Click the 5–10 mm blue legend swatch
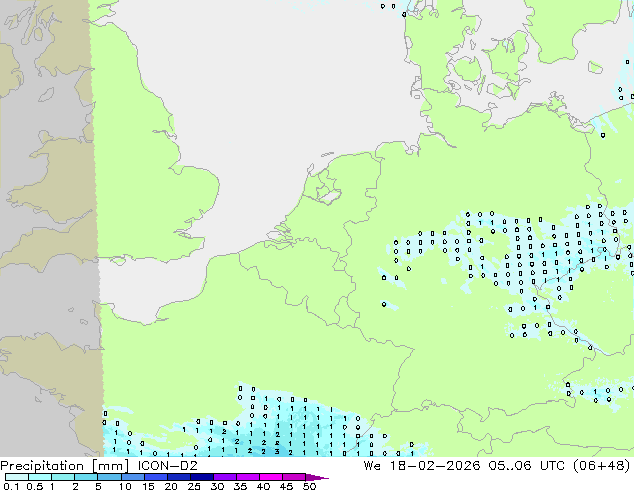634x490 pixels. pyautogui.click(x=111, y=477)
